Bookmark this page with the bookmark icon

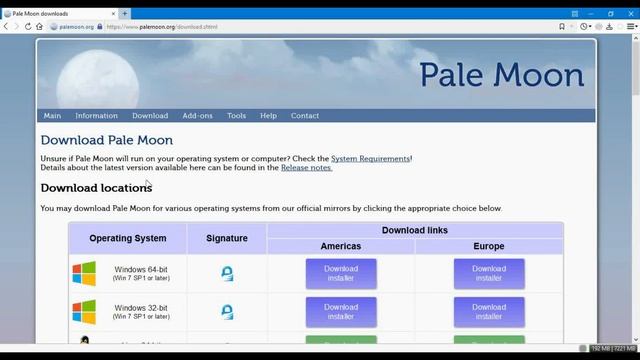tap(562, 27)
